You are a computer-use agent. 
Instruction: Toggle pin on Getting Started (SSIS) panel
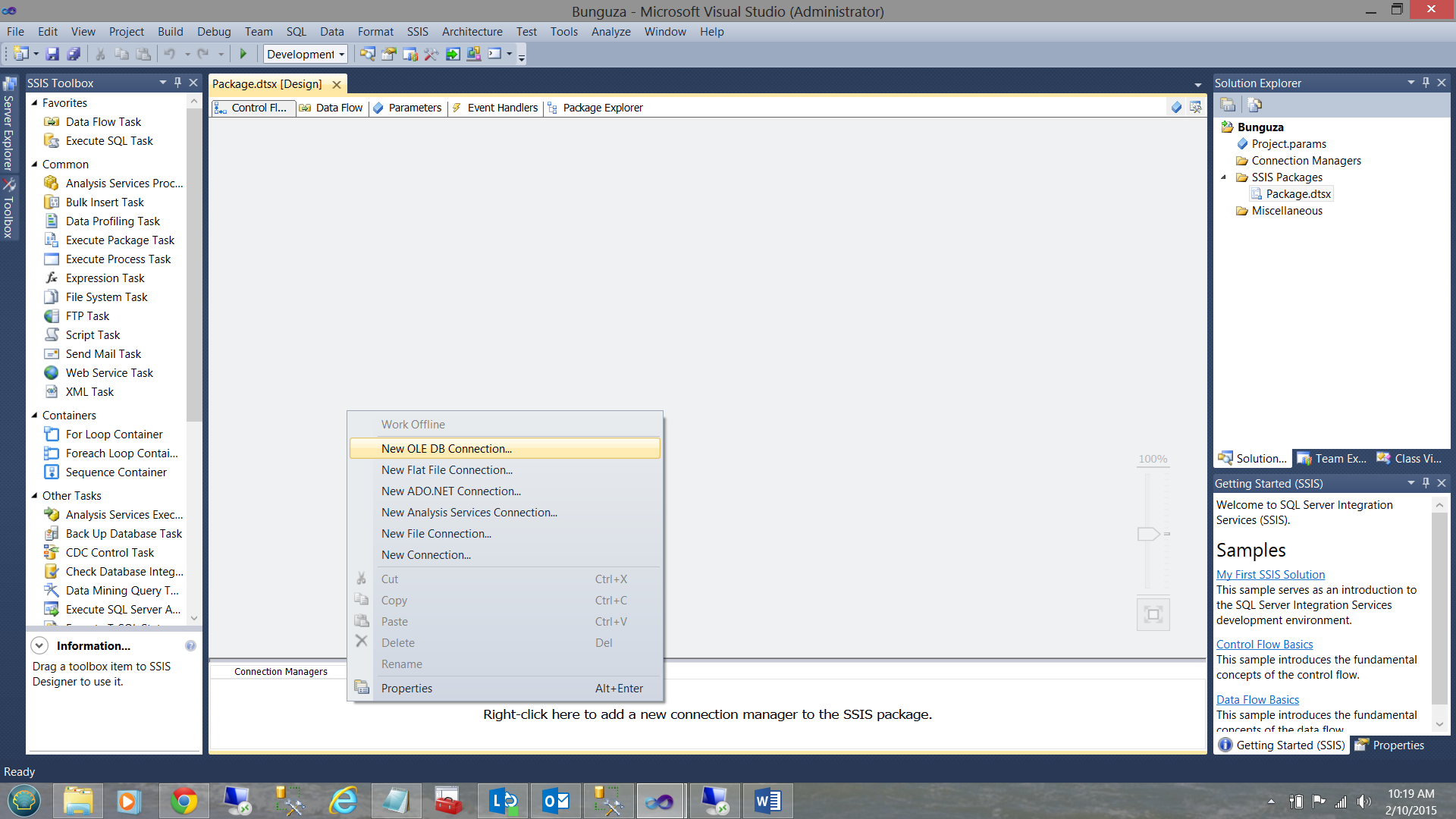tap(1426, 483)
